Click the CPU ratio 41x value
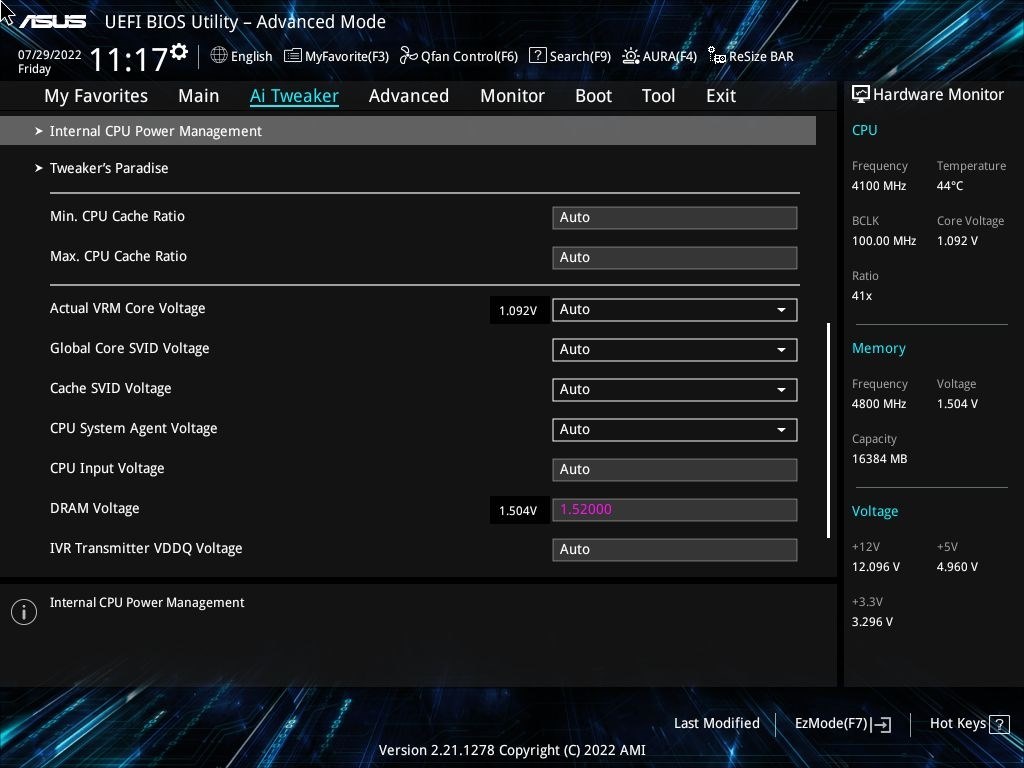The height and width of the screenshot is (768, 1024). (861, 296)
